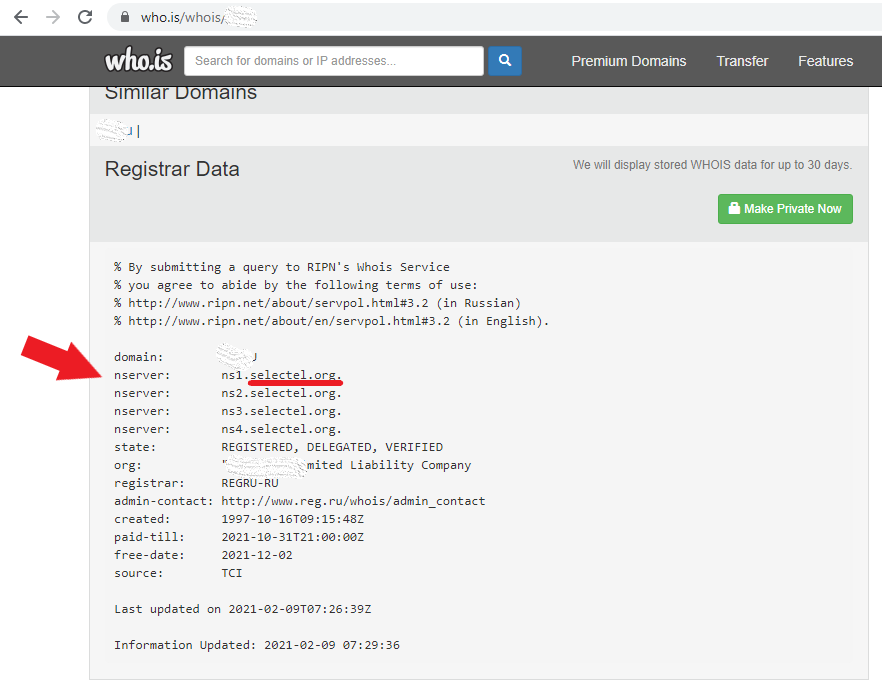Click the Similar Domains heading
The height and width of the screenshot is (692, 882).
click(x=181, y=93)
